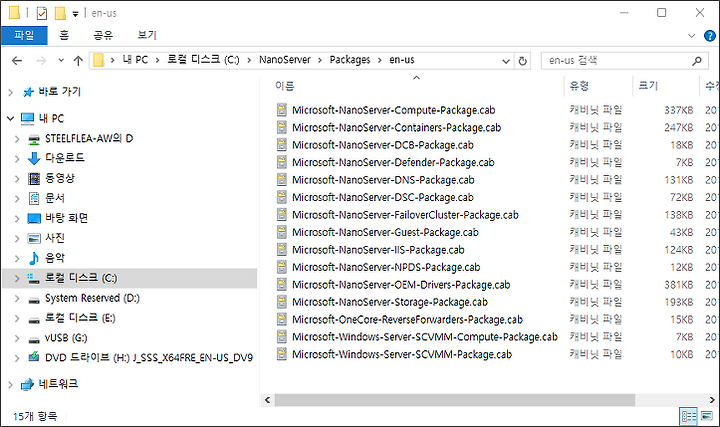Sort by the 이름 column header
This screenshot has height=427, width=720.
(x=285, y=86)
